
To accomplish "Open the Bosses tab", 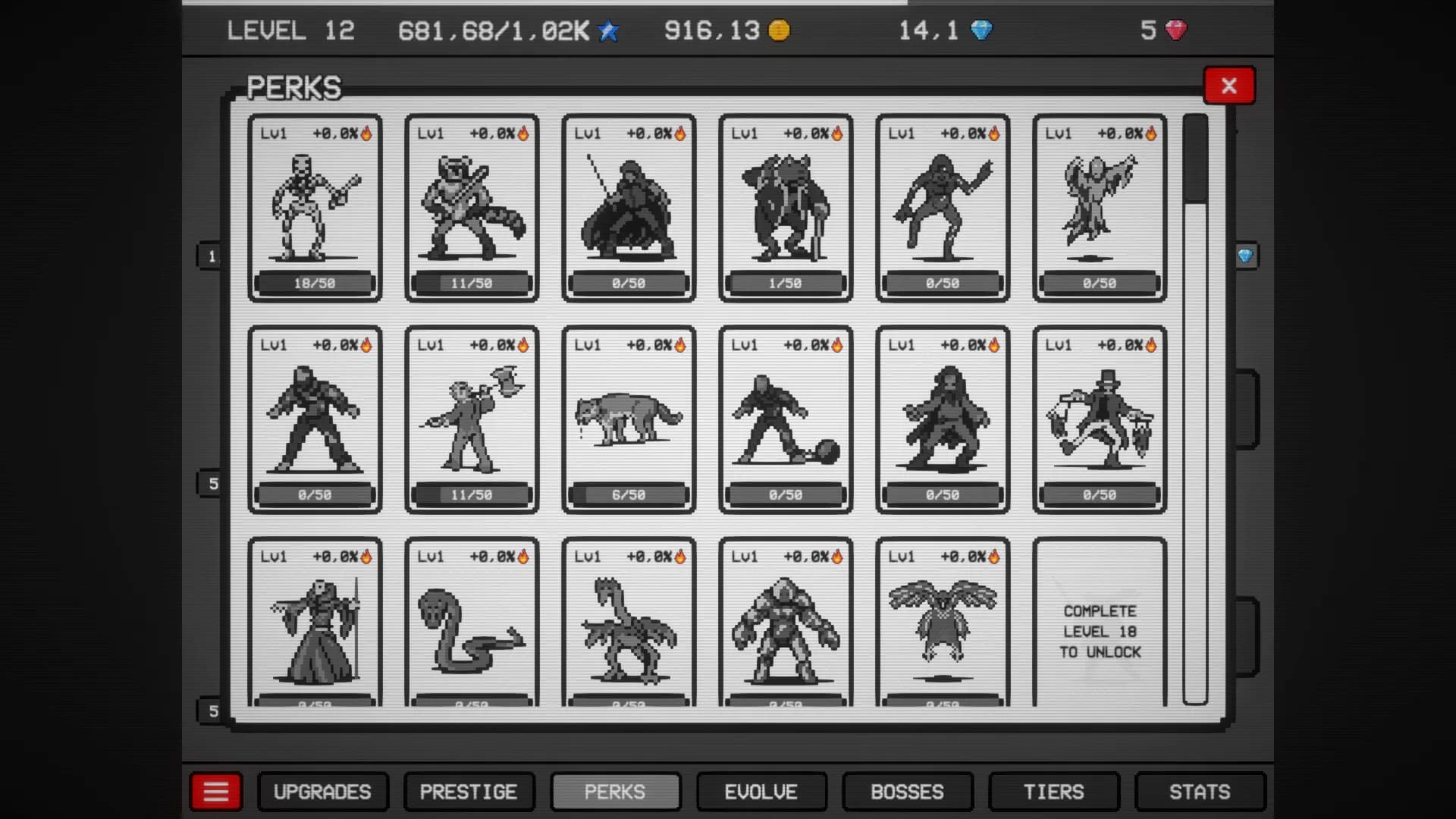I will click(908, 792).
